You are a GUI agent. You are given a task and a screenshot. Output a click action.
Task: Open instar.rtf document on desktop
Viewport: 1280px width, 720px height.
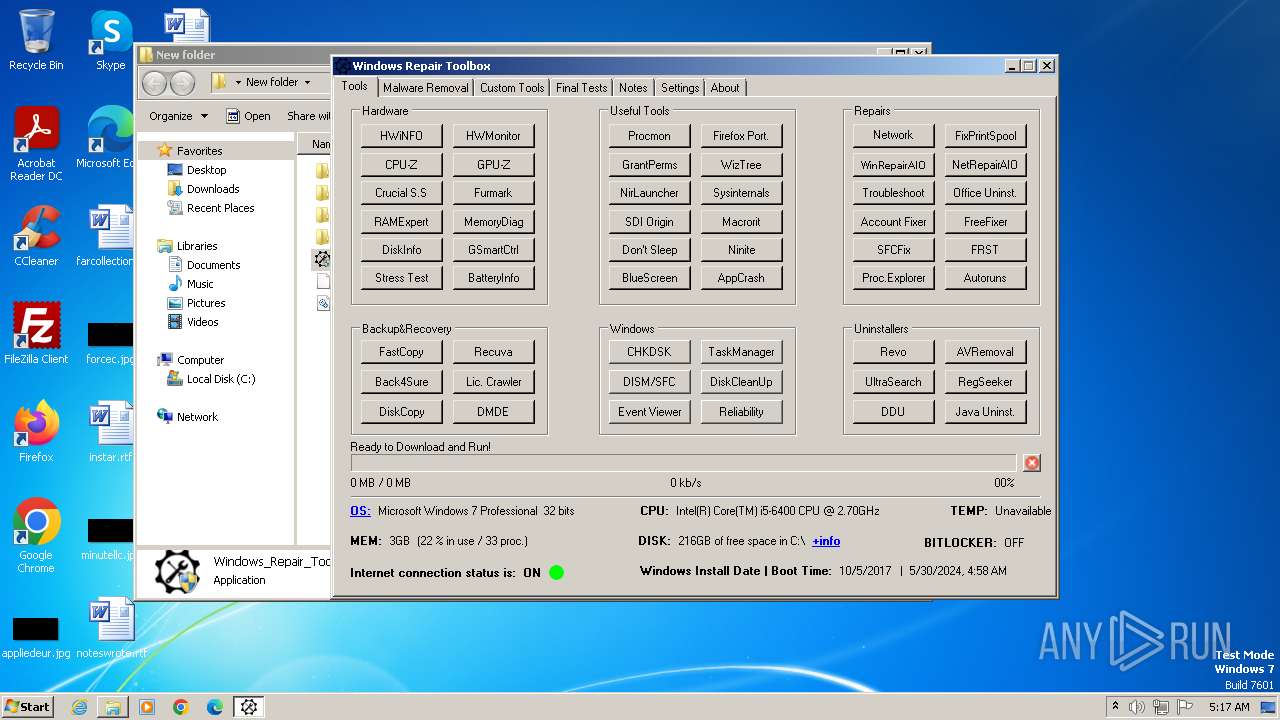coord(110,432)
